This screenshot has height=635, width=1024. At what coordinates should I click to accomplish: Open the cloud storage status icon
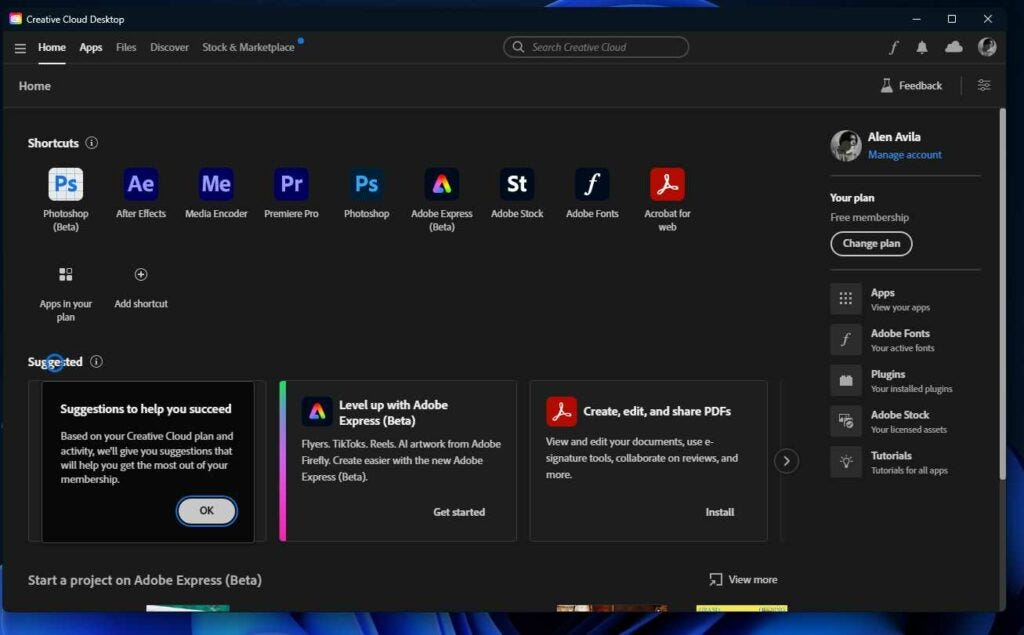pyautogui.click(x=953, y=47)
